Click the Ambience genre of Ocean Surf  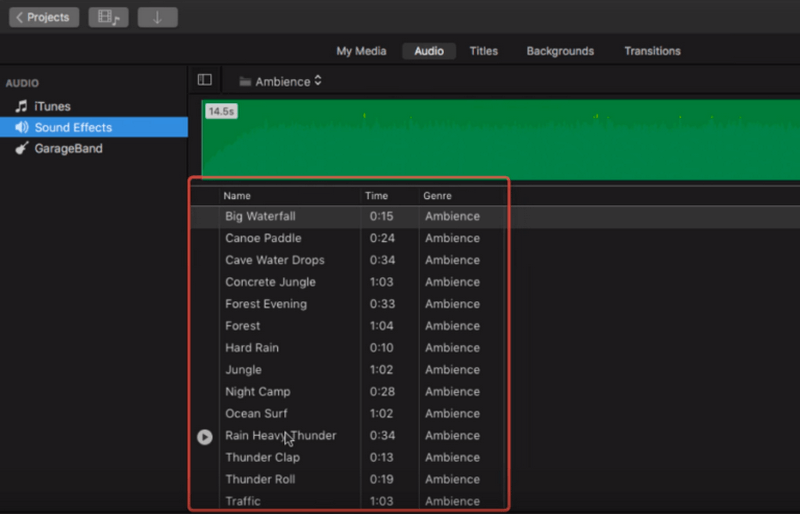453,414
